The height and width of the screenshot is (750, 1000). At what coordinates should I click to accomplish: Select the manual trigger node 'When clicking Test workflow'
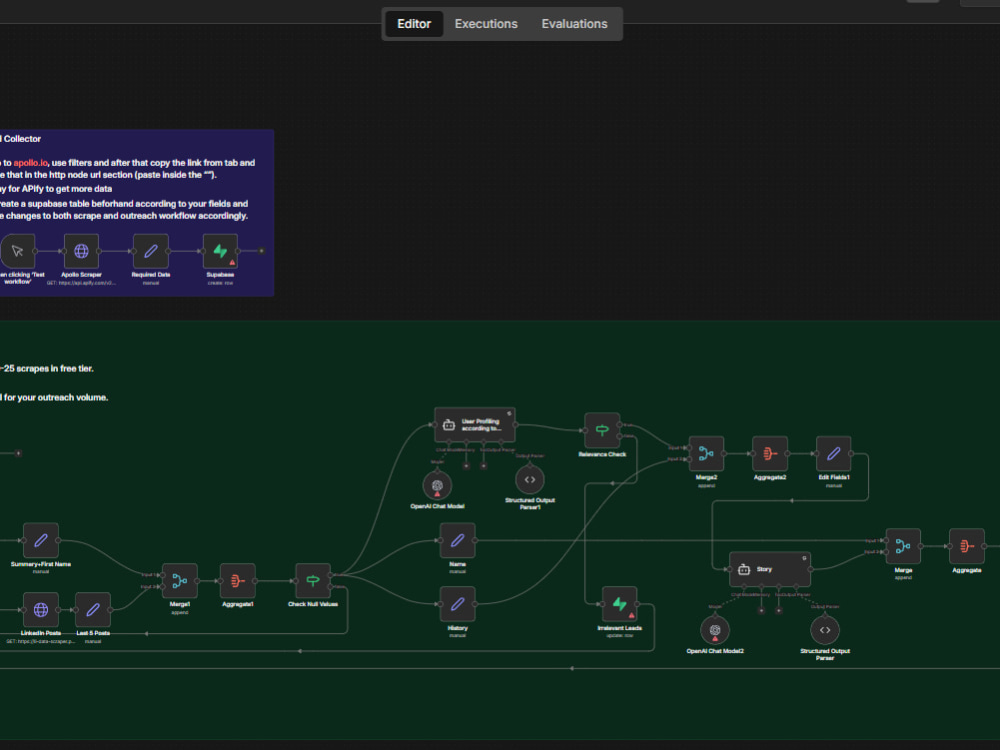[x=17, y=251]
